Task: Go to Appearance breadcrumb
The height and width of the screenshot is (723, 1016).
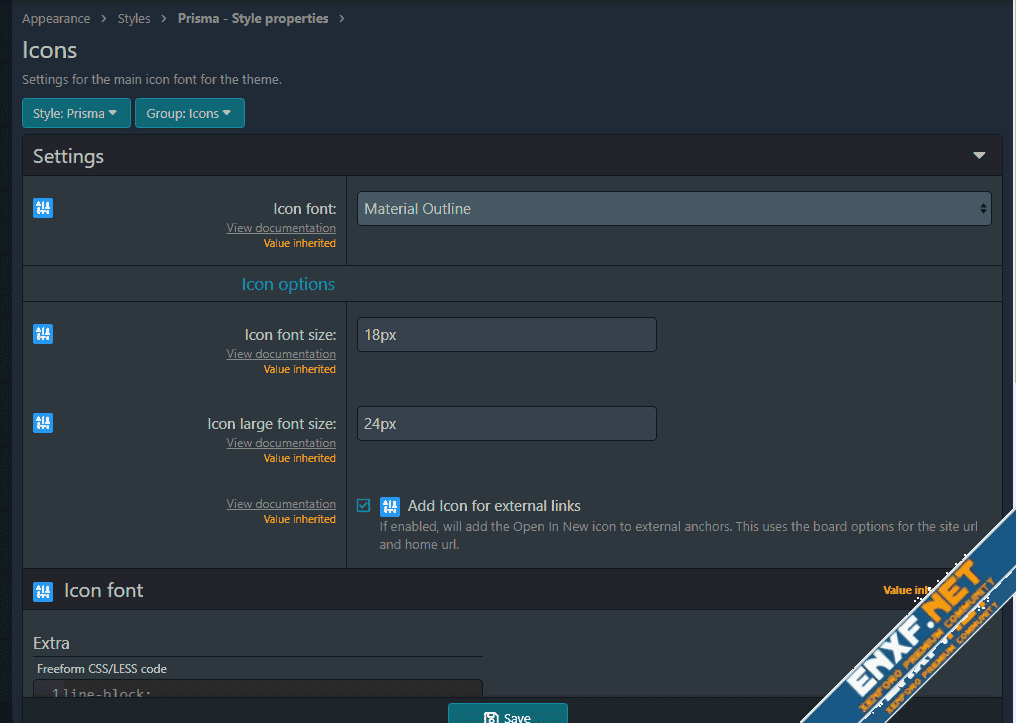Action: (x=56, y=19)
